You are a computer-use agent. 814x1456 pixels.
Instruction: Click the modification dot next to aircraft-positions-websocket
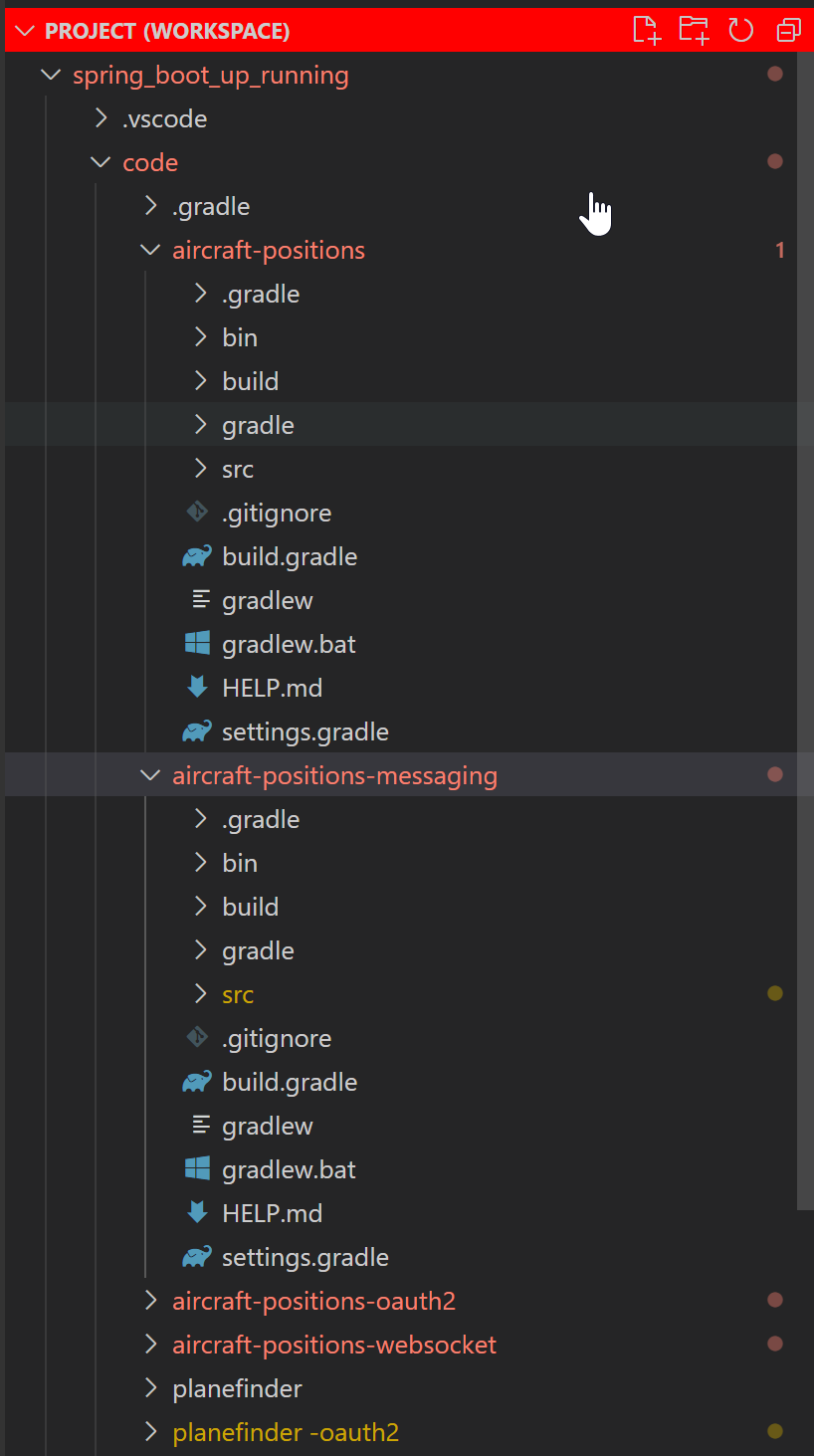(x=775, y=1344)
